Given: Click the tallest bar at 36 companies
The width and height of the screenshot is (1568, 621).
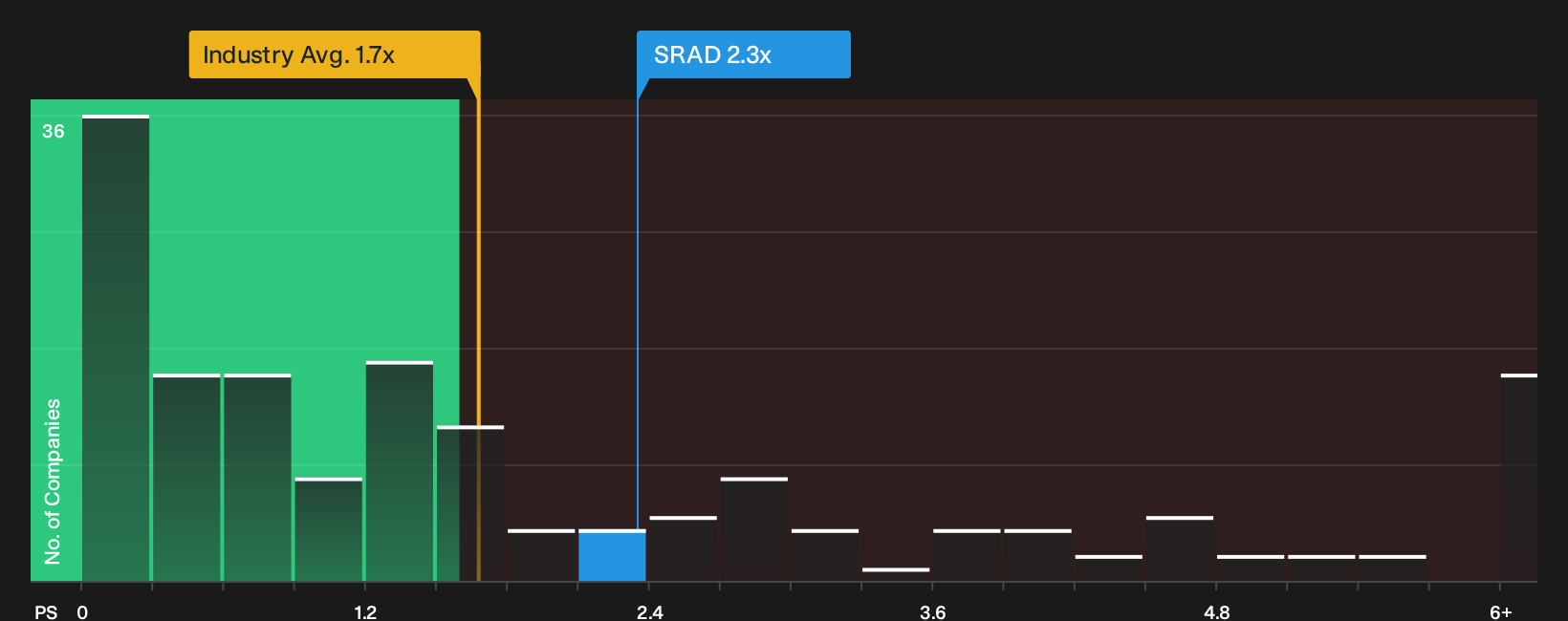Looking at the screenshot, I should [x=116, y=348].
